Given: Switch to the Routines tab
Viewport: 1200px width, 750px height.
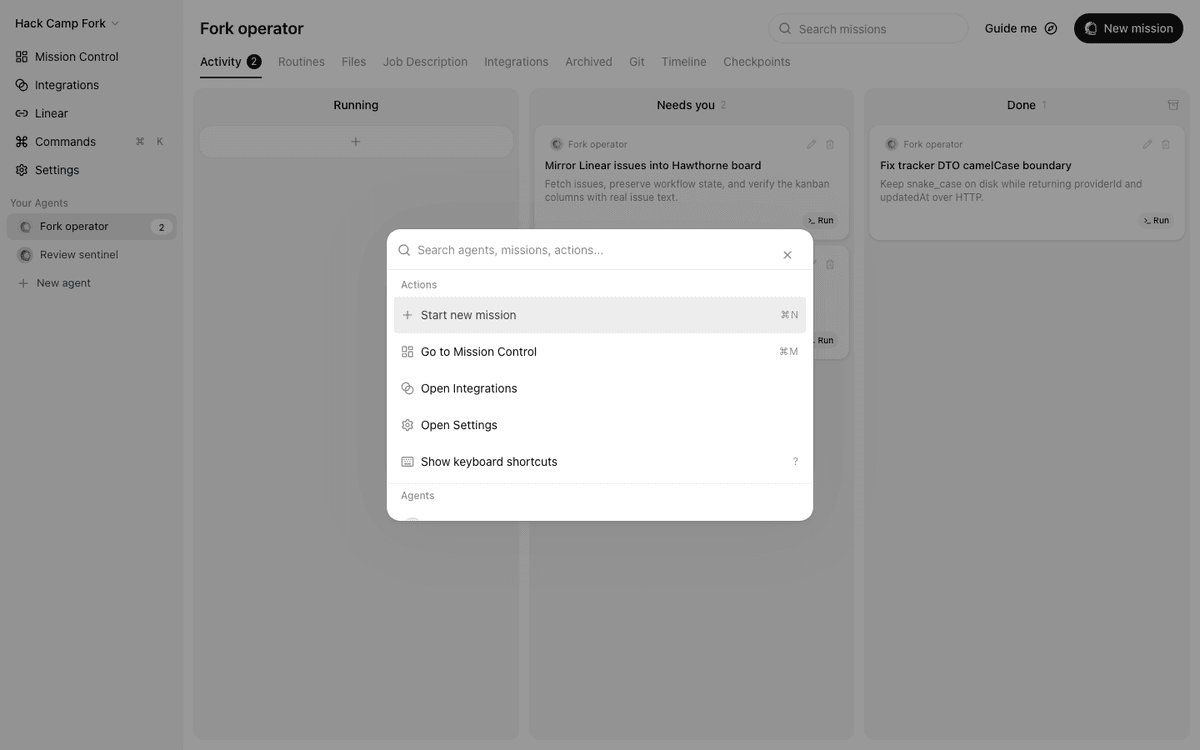Looking at the screenshot, I should [x=301, y=62].
